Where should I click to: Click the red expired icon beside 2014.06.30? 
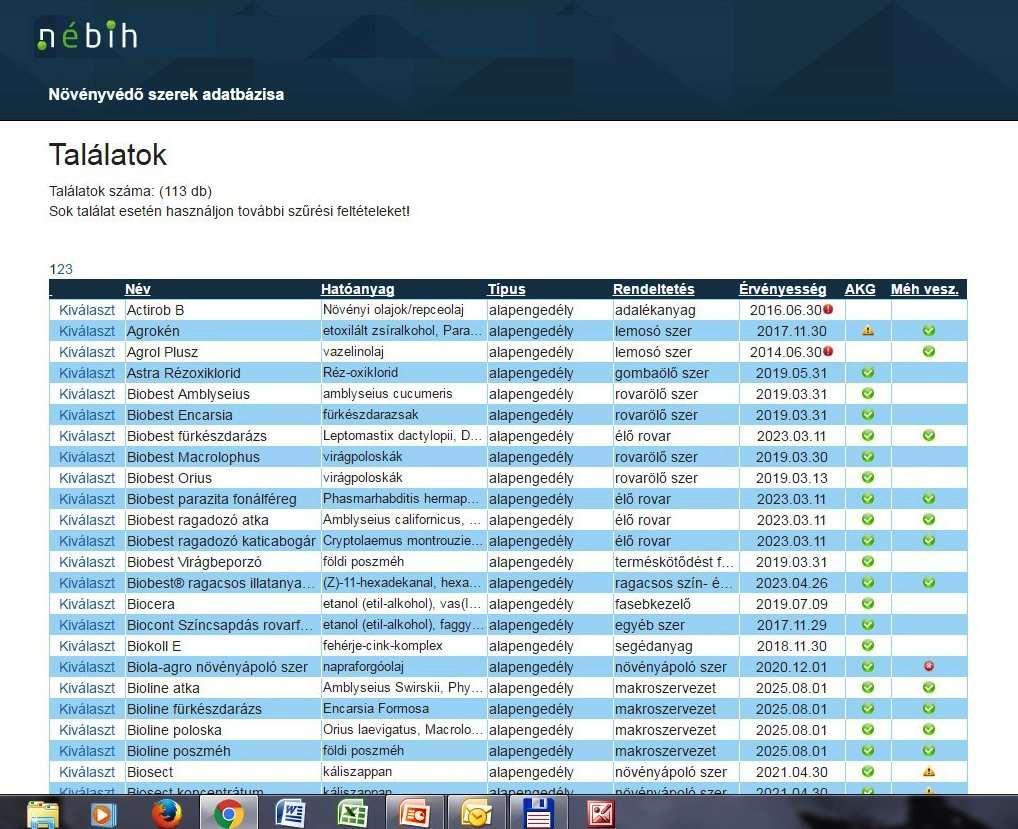point(828,352)
